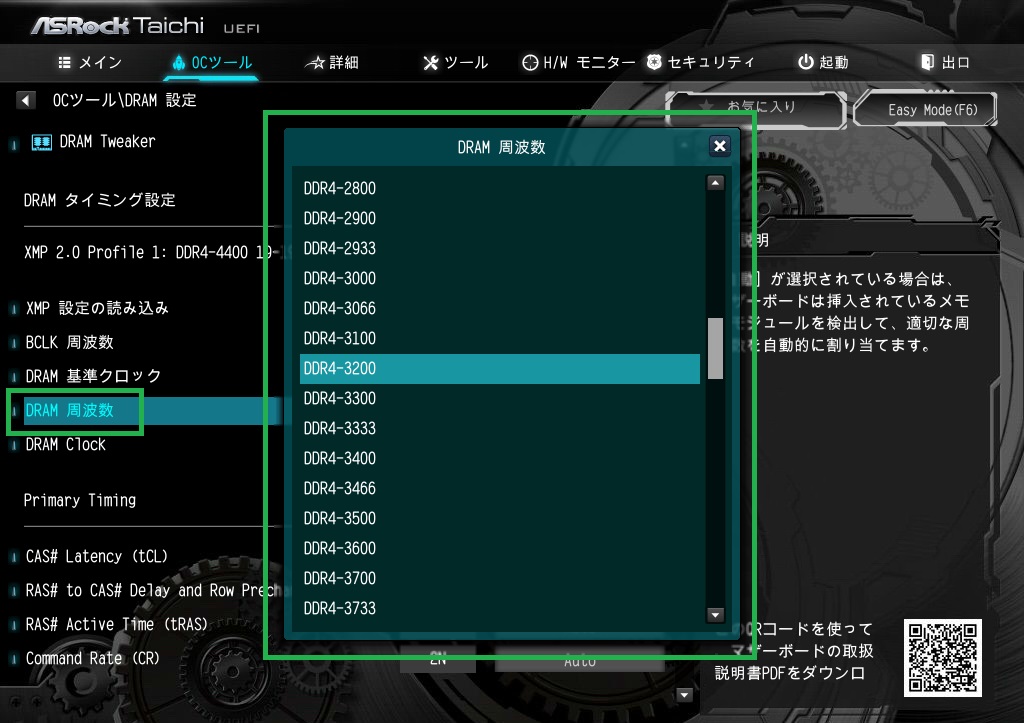Select DDR4-3500 frequency
1024x723 pixels.
point(500,519)
